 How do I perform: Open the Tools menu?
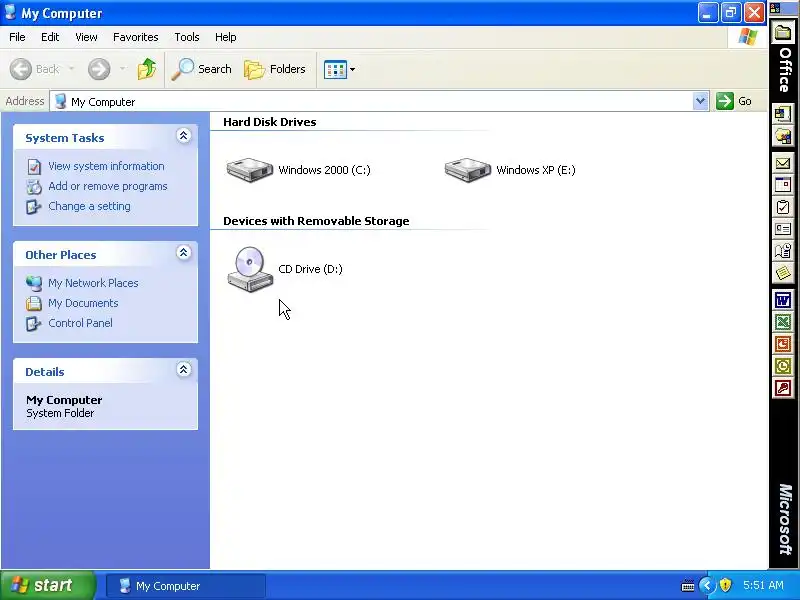click(x=187, y=37)
